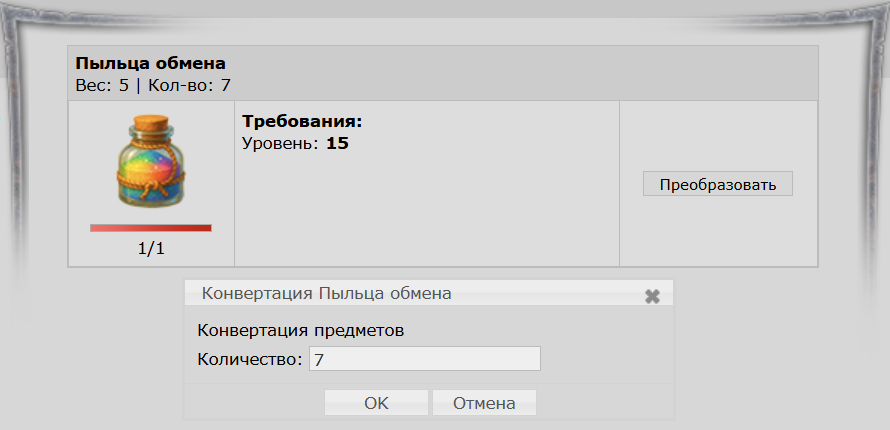890x430 pixels.
Task: Close the Конвертация dialog with the X
Action: point(653,296)
